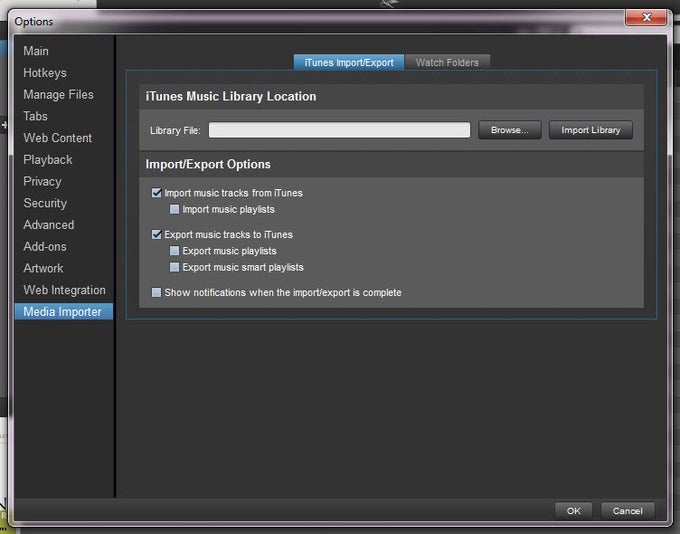Switch to the Watch Folders tab

(447, 62)
